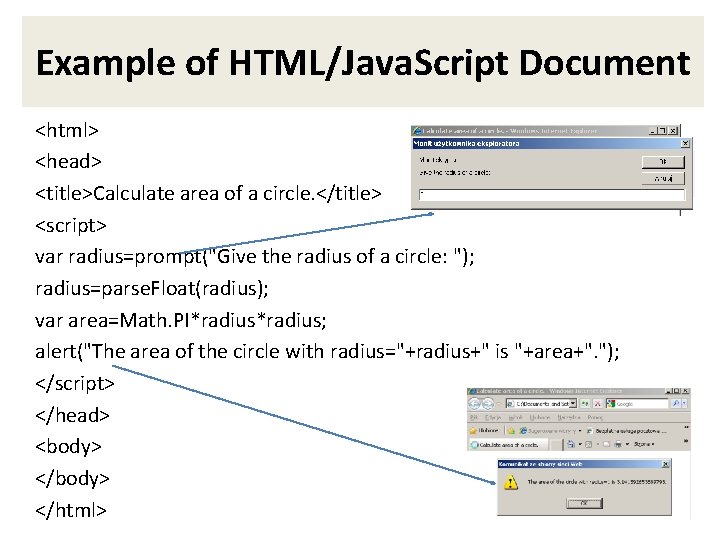Click the address bar showing C:\Documents and Set
Screen dimensions: 720x540
coord(541,404)
